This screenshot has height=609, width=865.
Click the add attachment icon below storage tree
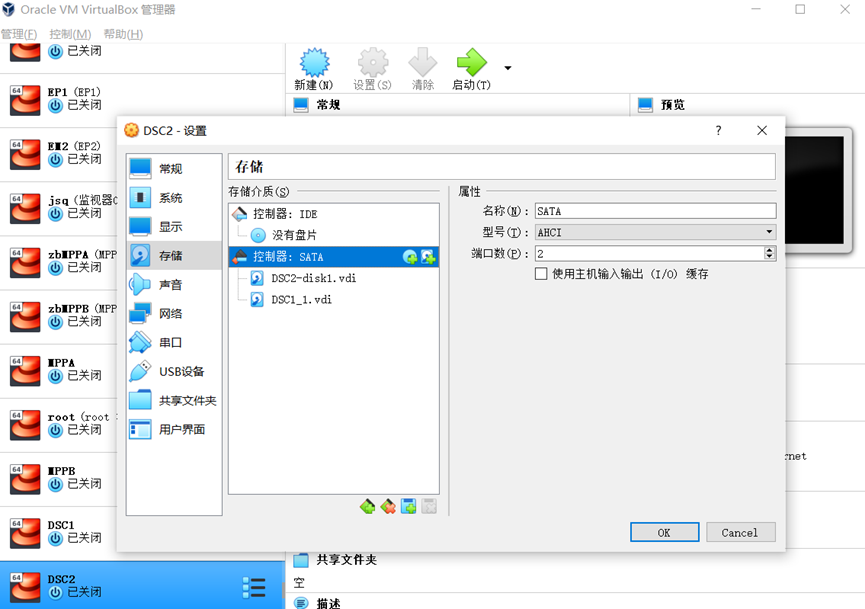pyautogui.click(x=408, y=506)
